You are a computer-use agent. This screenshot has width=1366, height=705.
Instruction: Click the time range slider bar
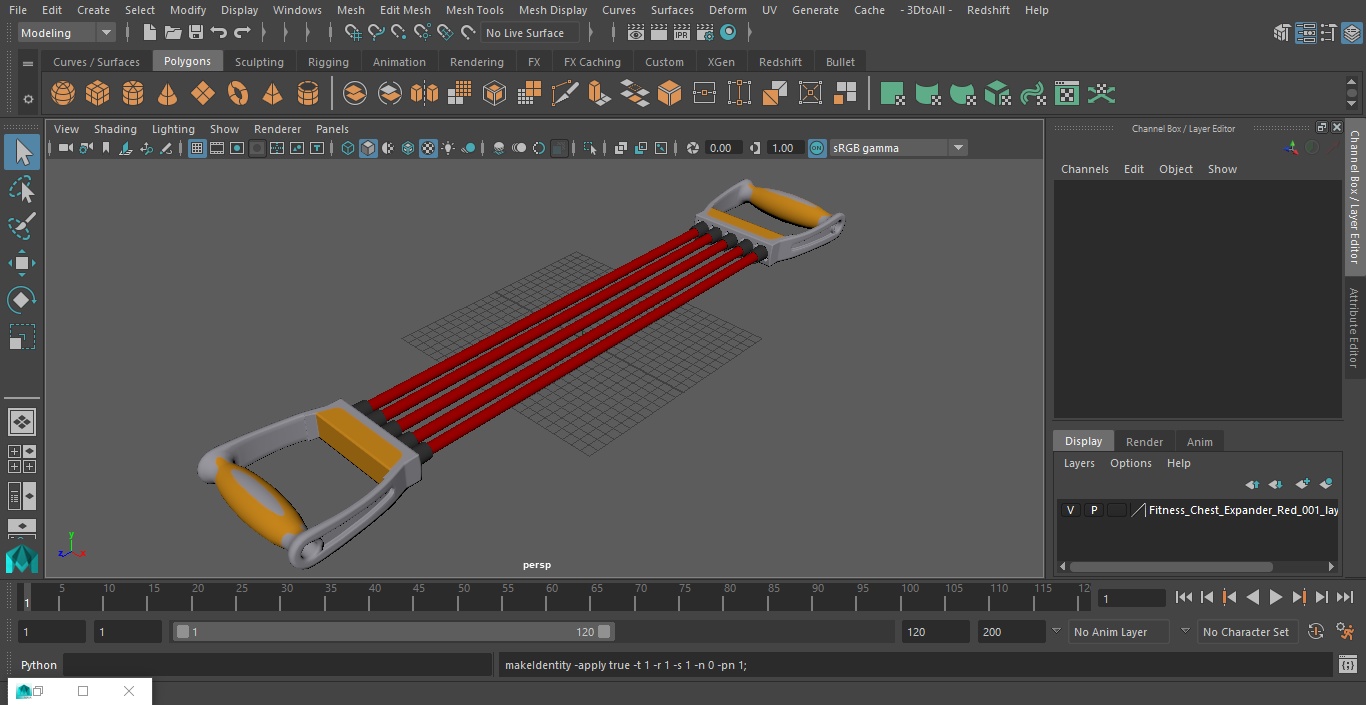[395, 632]
